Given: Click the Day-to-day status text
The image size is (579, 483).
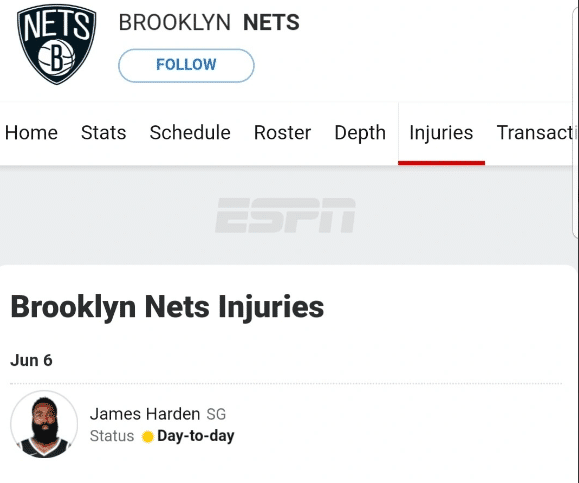Looking at the screenshot, I should point(196,436).
